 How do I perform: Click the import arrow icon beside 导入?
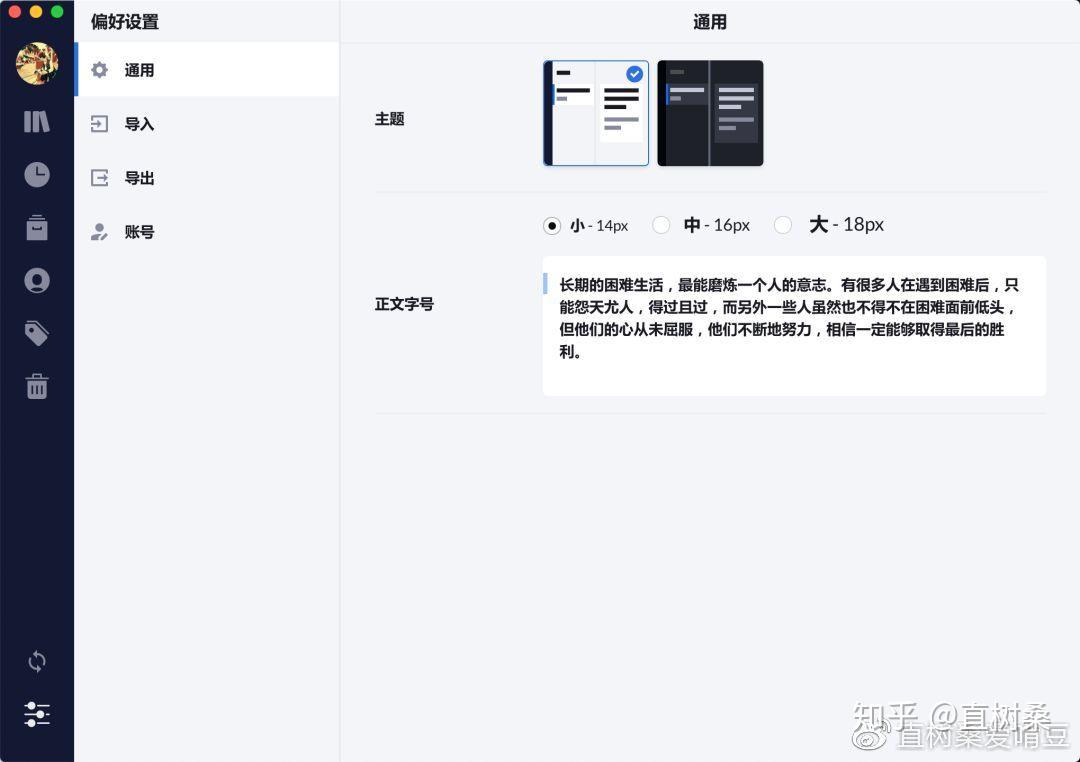coord(100,124)
